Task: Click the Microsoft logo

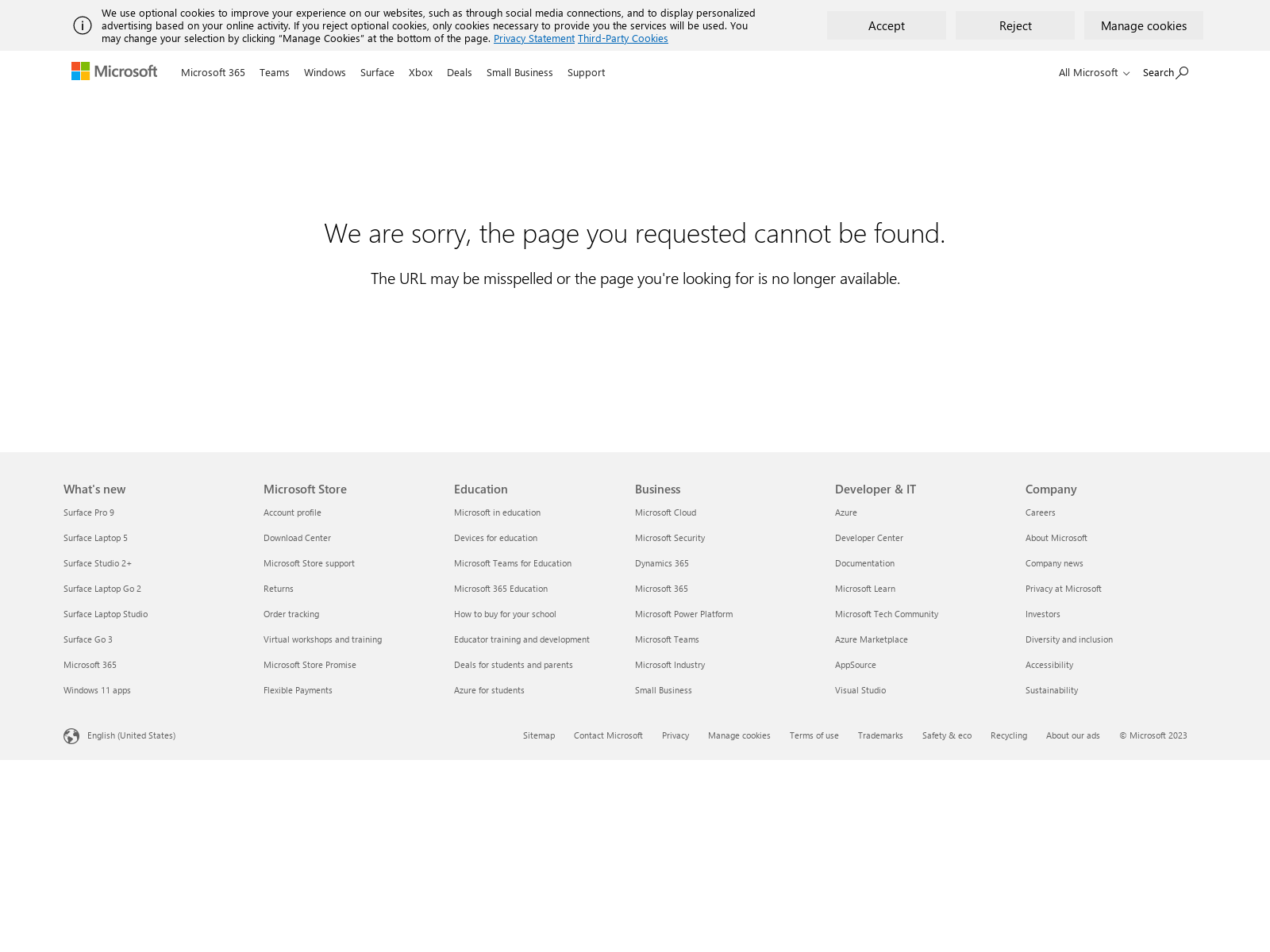Action: 114,71
